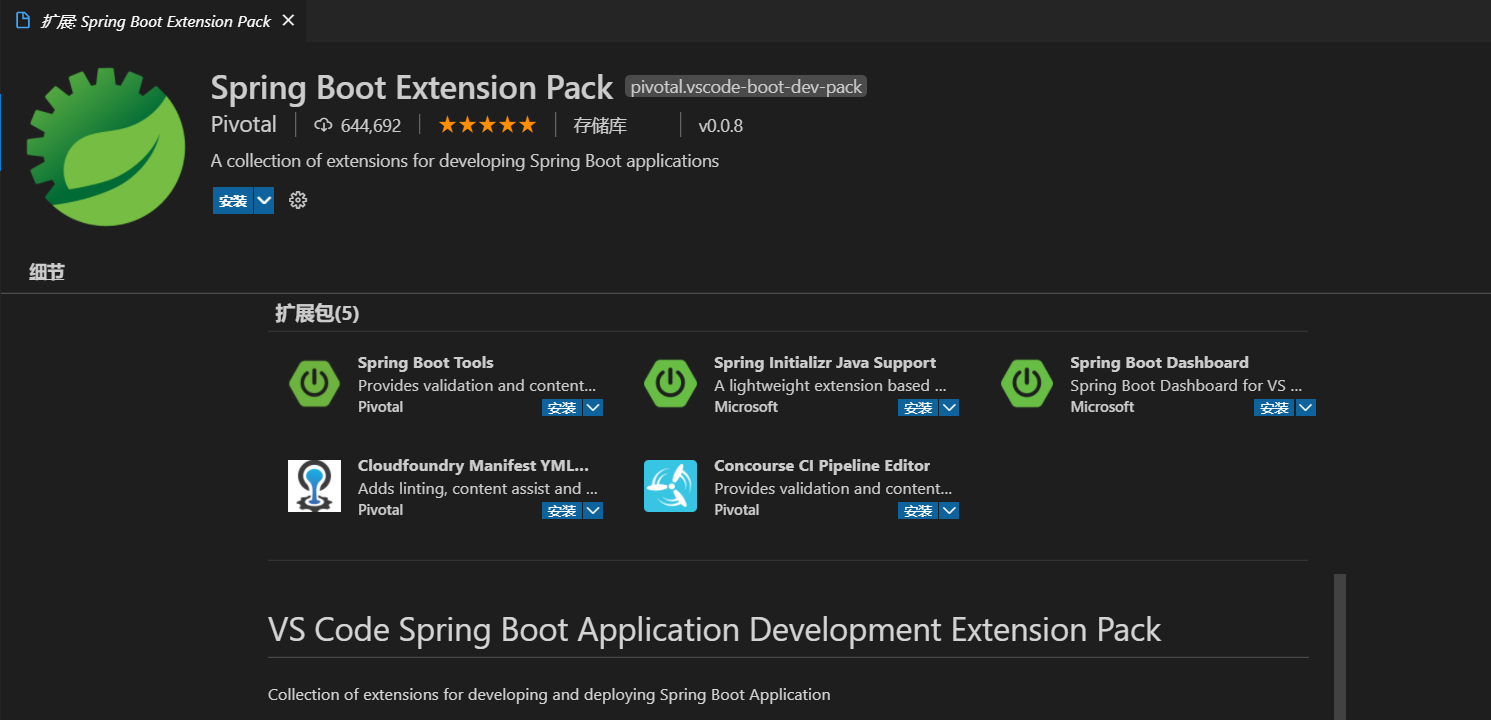Screen dimensions: 1491x720
Task: Click the Pivotal publisher under Concourse CI
Action: coord(737,510)
